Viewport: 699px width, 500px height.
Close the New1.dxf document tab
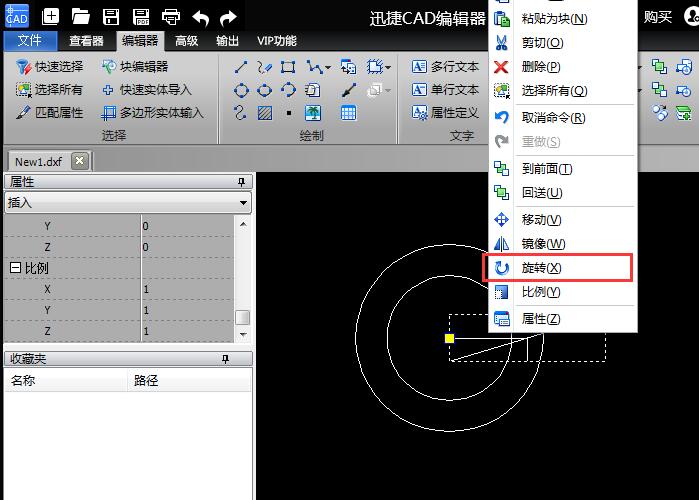[x=80, y=161]
